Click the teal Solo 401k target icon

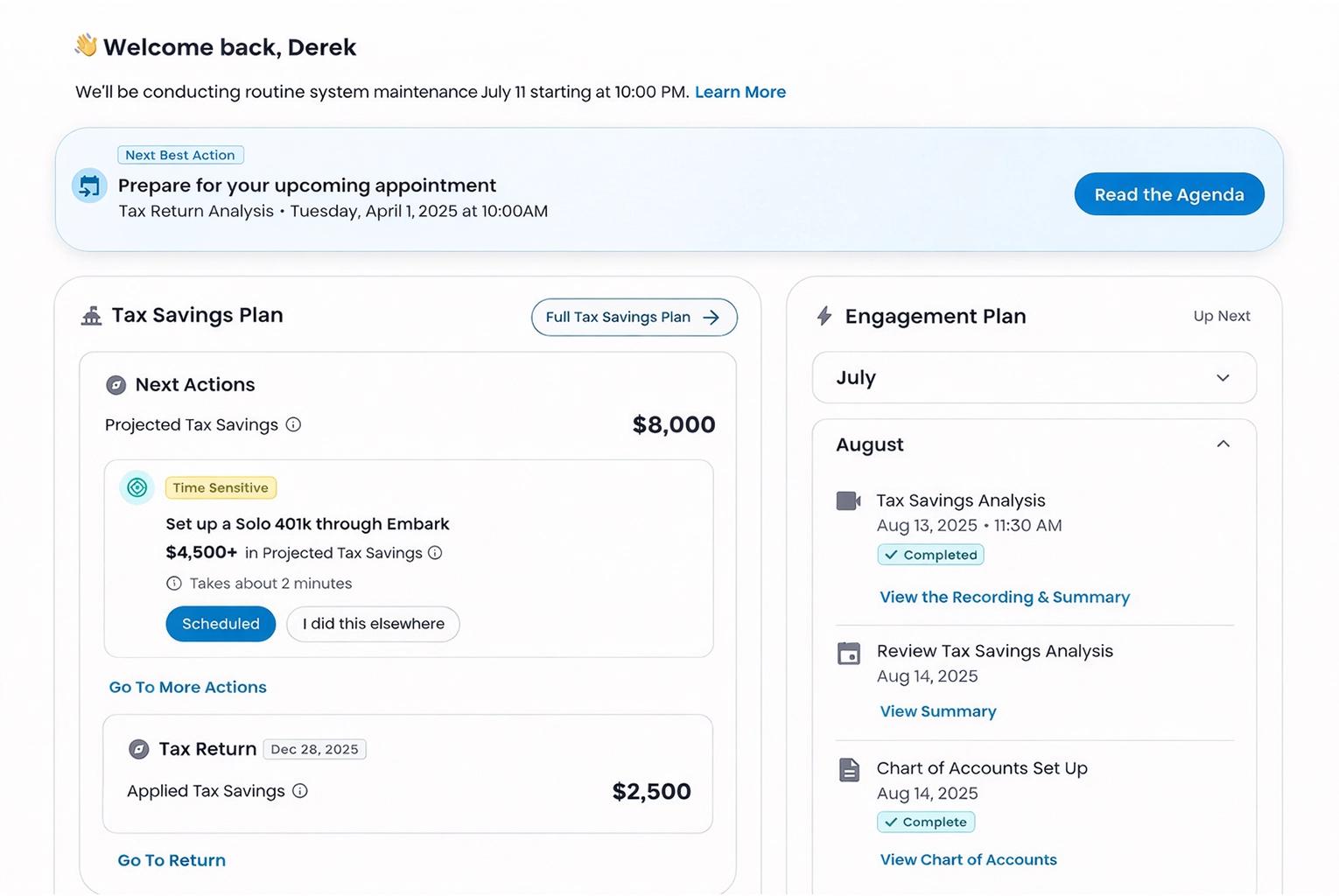click(x=137, y=487)
